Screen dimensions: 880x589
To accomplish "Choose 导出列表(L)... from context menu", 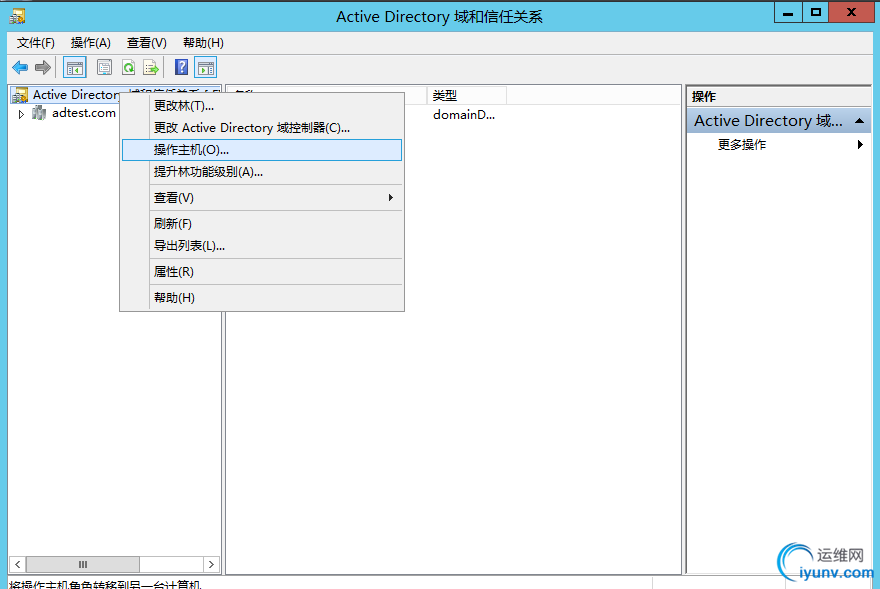I will pos(262,245).
